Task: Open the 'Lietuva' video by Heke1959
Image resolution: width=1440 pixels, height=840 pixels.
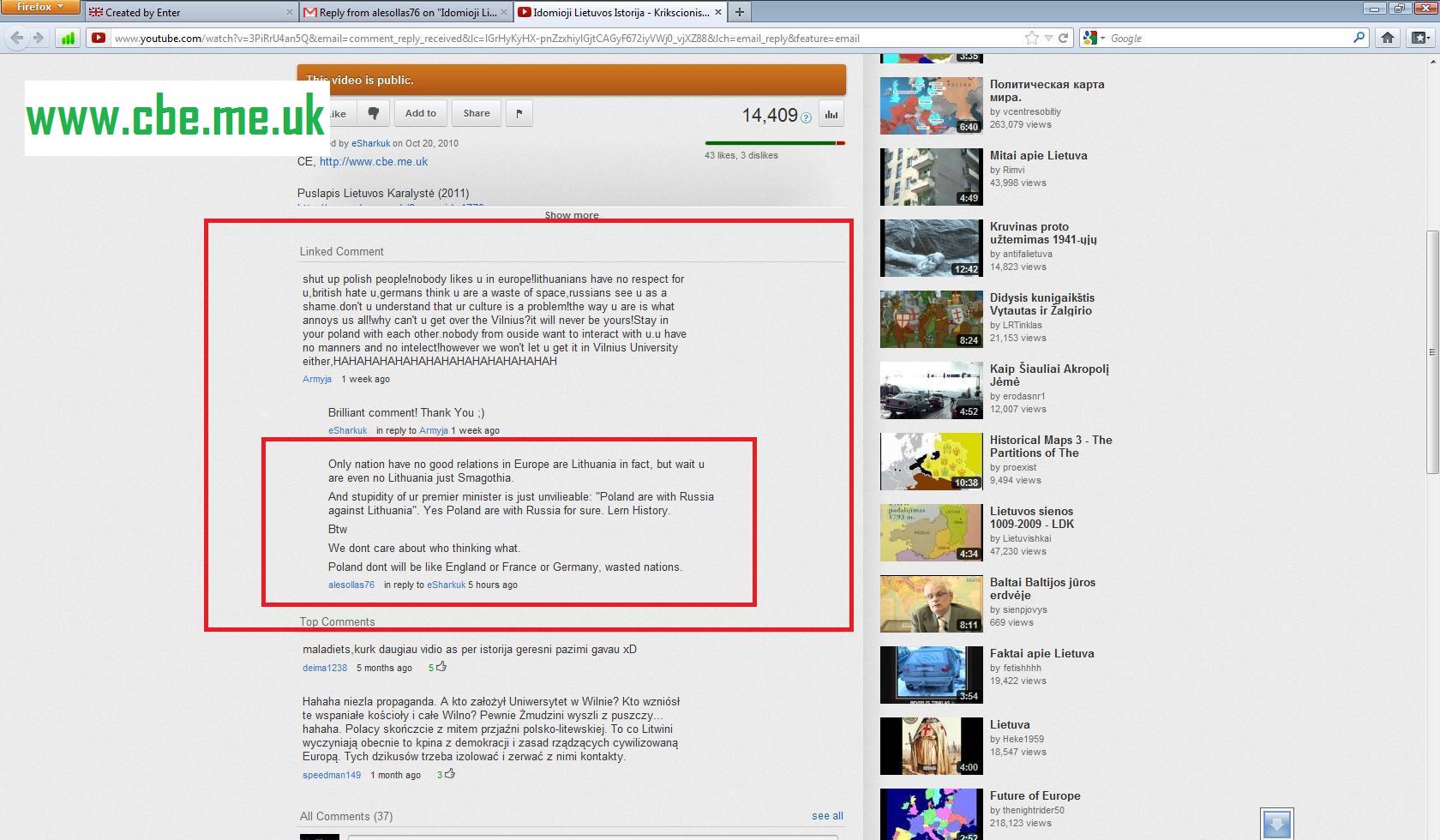Action: pos(1010,724)
